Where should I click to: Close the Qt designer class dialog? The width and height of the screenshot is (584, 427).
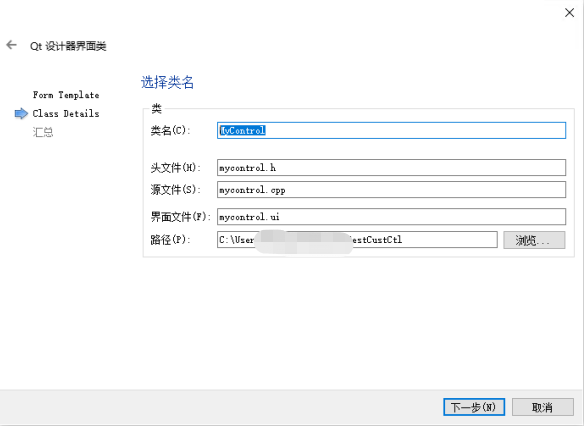click(x=569, y=13)
